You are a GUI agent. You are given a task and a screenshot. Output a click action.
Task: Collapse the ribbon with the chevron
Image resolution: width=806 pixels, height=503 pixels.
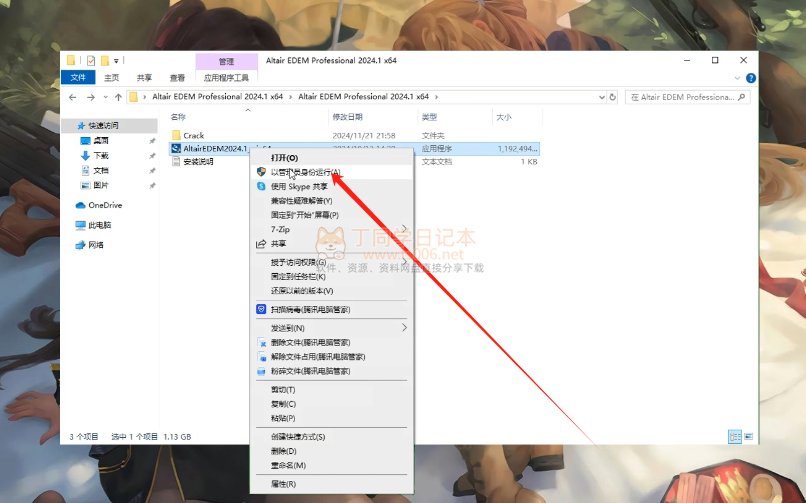737,78
